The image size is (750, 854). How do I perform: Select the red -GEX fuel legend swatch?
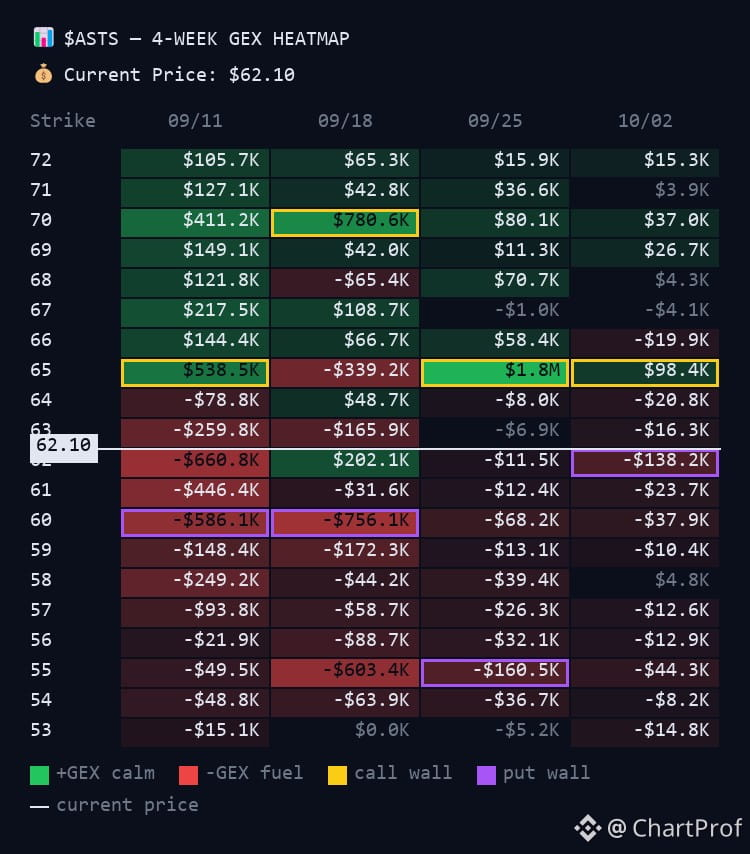188,774
